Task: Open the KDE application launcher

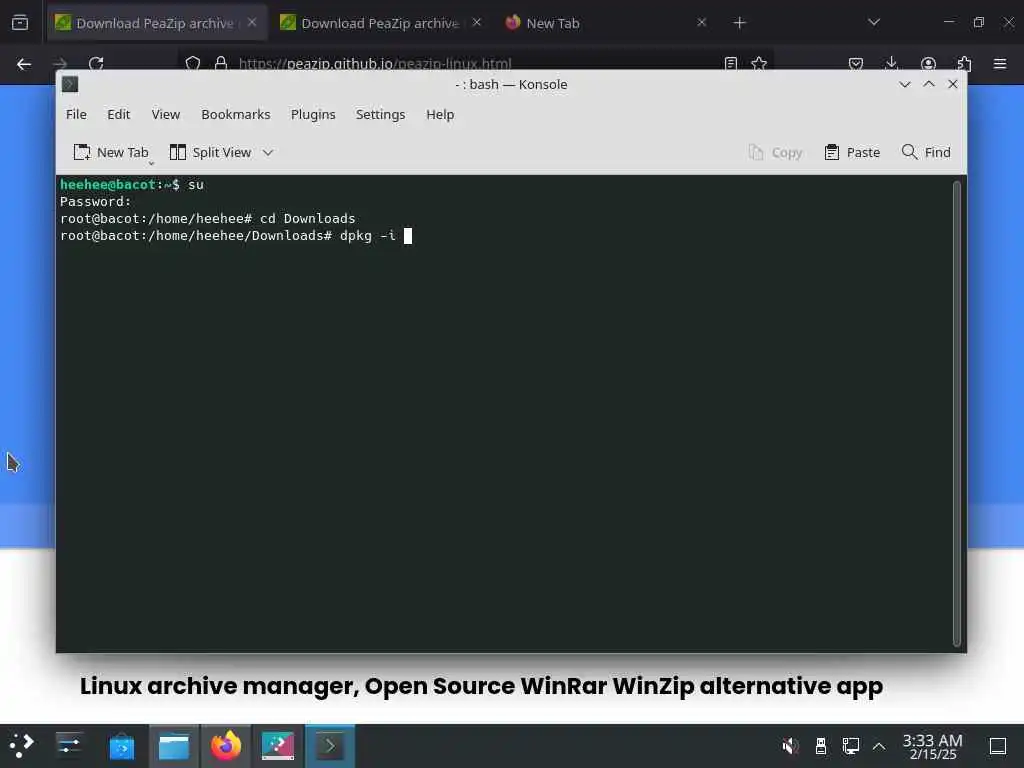Action: click(x=22, y=746)
